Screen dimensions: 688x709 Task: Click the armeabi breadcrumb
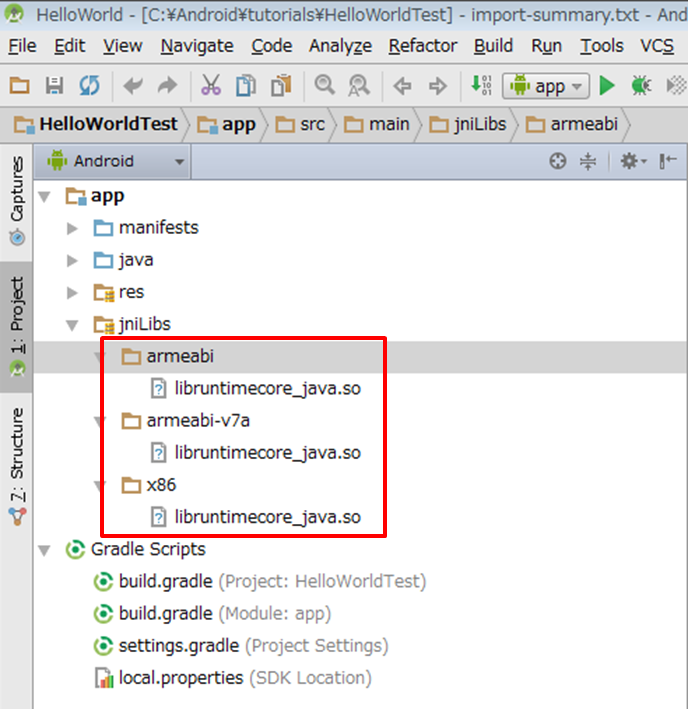point(572,124)
